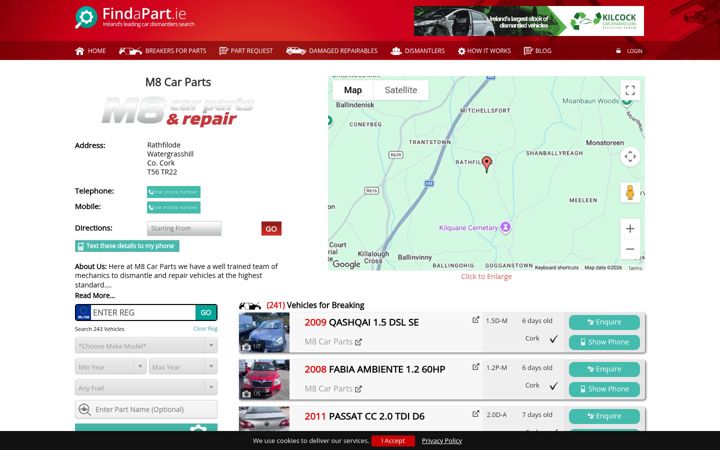The height and width of the screenshot is (450, 720).
Task: Reveal the telephone number
Action: tap(174, 192)
